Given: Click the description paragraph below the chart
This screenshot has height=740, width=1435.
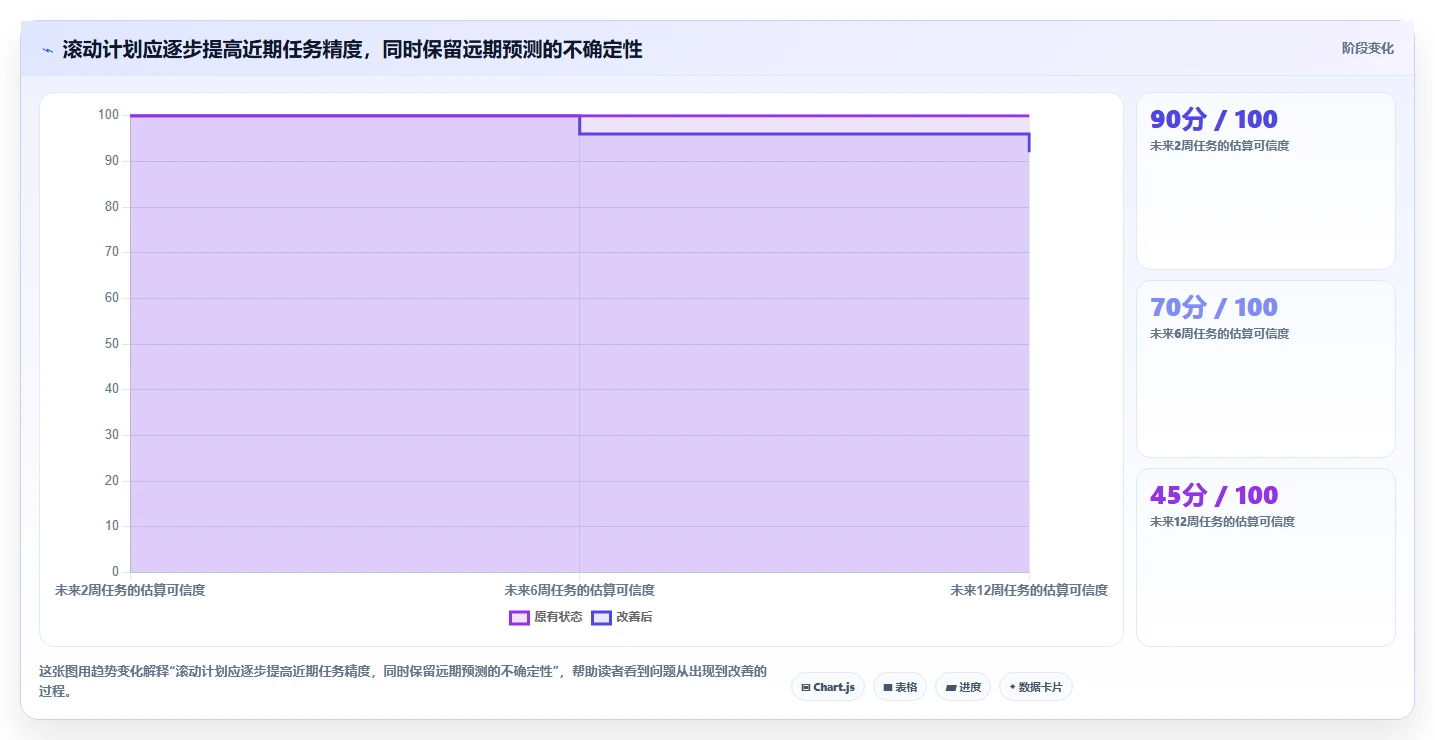Looking at the screenshot, I should (x=403, y=681).
